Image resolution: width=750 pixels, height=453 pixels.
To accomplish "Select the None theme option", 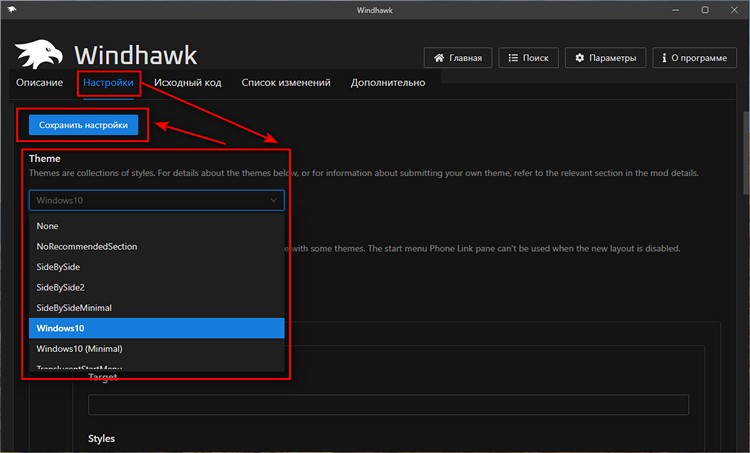I will point(156,226).
